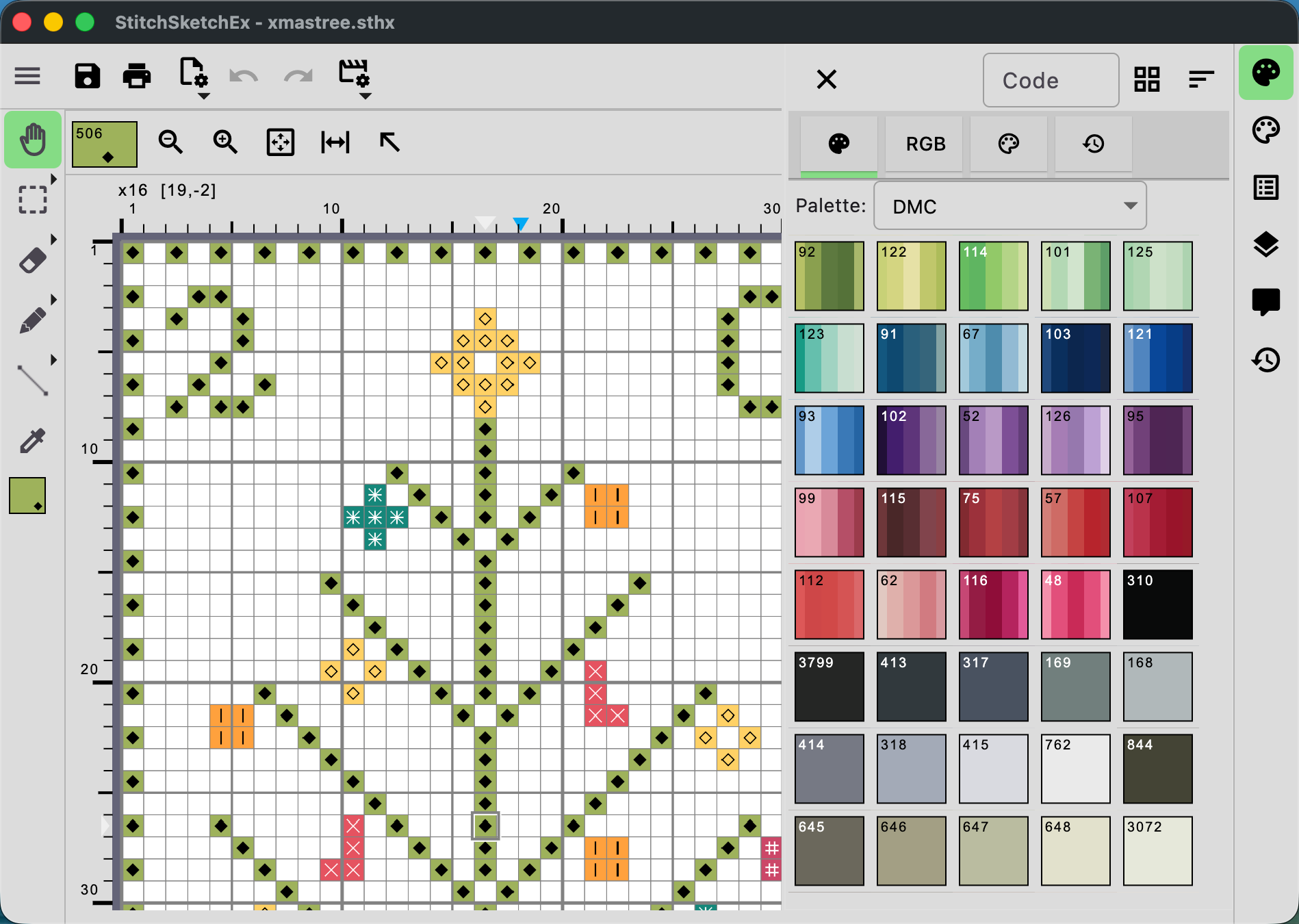Fit the pattern to the screen
Screen dimensions: 1299x924
pyautogui.click(x=281, y=142)
